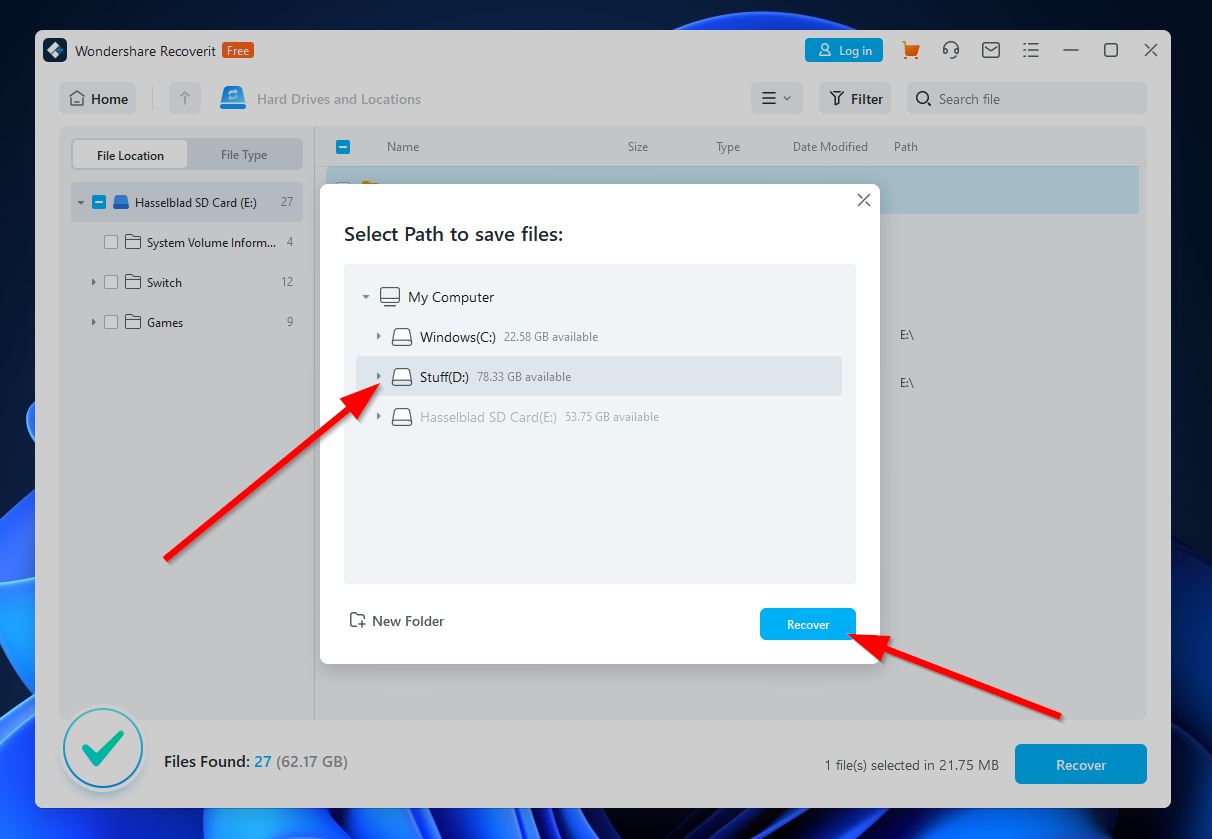Expand the Stuff(D:) drive node
Screen dimensions: 1212x839
tap(378, 377)
